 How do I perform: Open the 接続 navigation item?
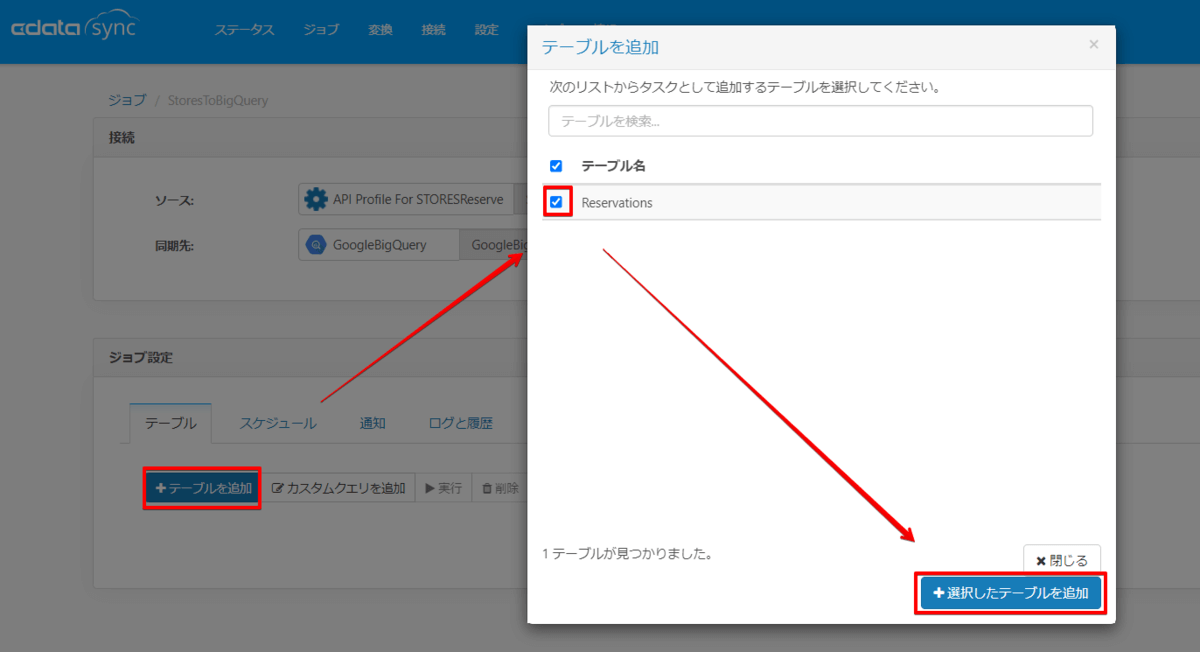[x=433, y=30]
